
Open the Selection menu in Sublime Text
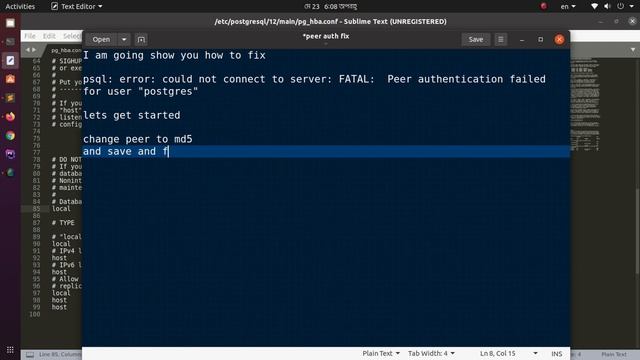[x=72, y=36]
